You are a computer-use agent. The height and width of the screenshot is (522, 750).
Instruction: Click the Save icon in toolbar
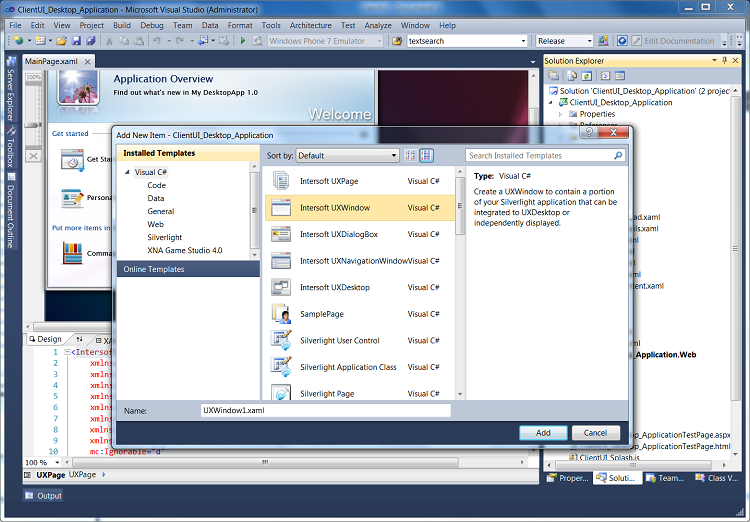(76, 41)
